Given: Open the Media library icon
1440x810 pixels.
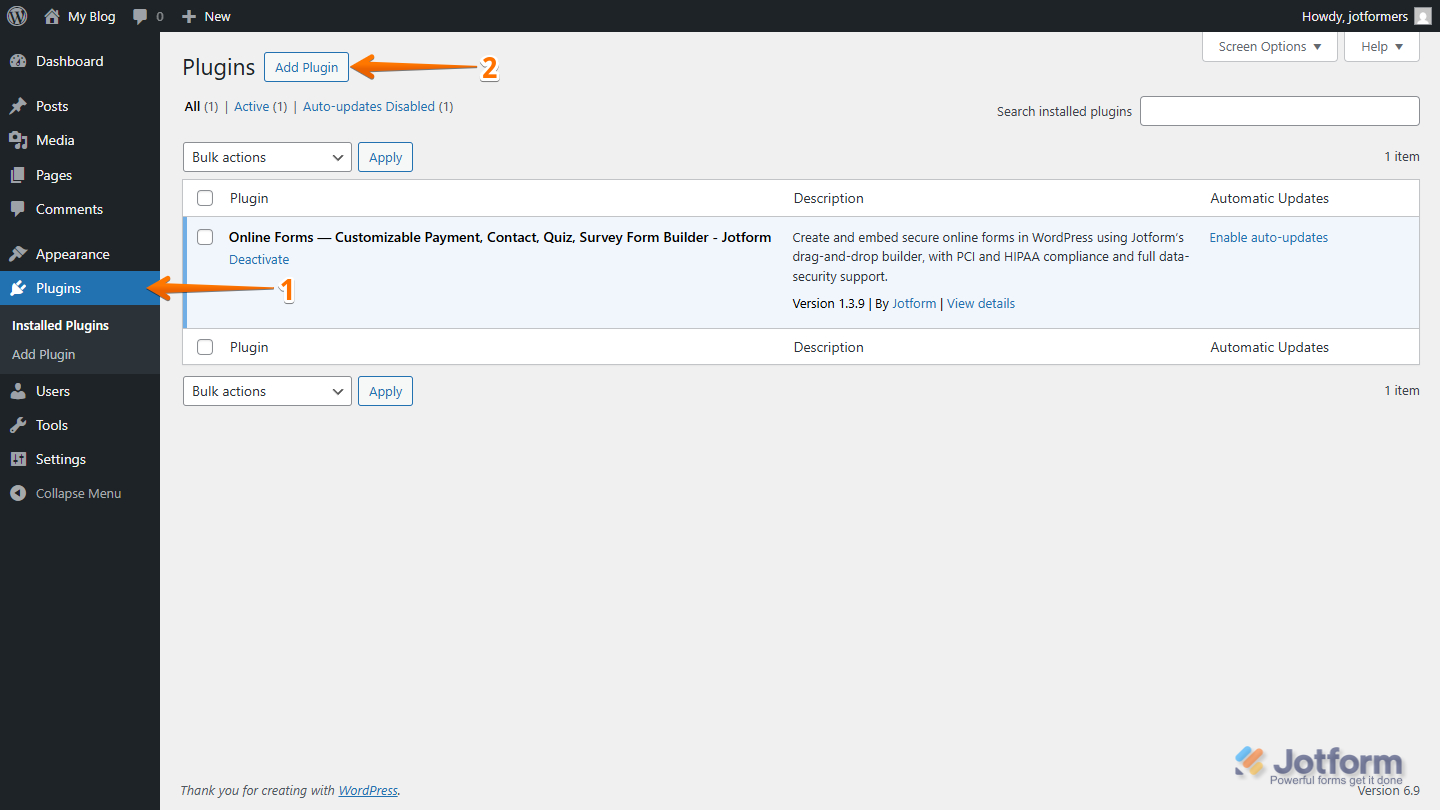Looking at the screenshot, I should [x=21, y=140].
